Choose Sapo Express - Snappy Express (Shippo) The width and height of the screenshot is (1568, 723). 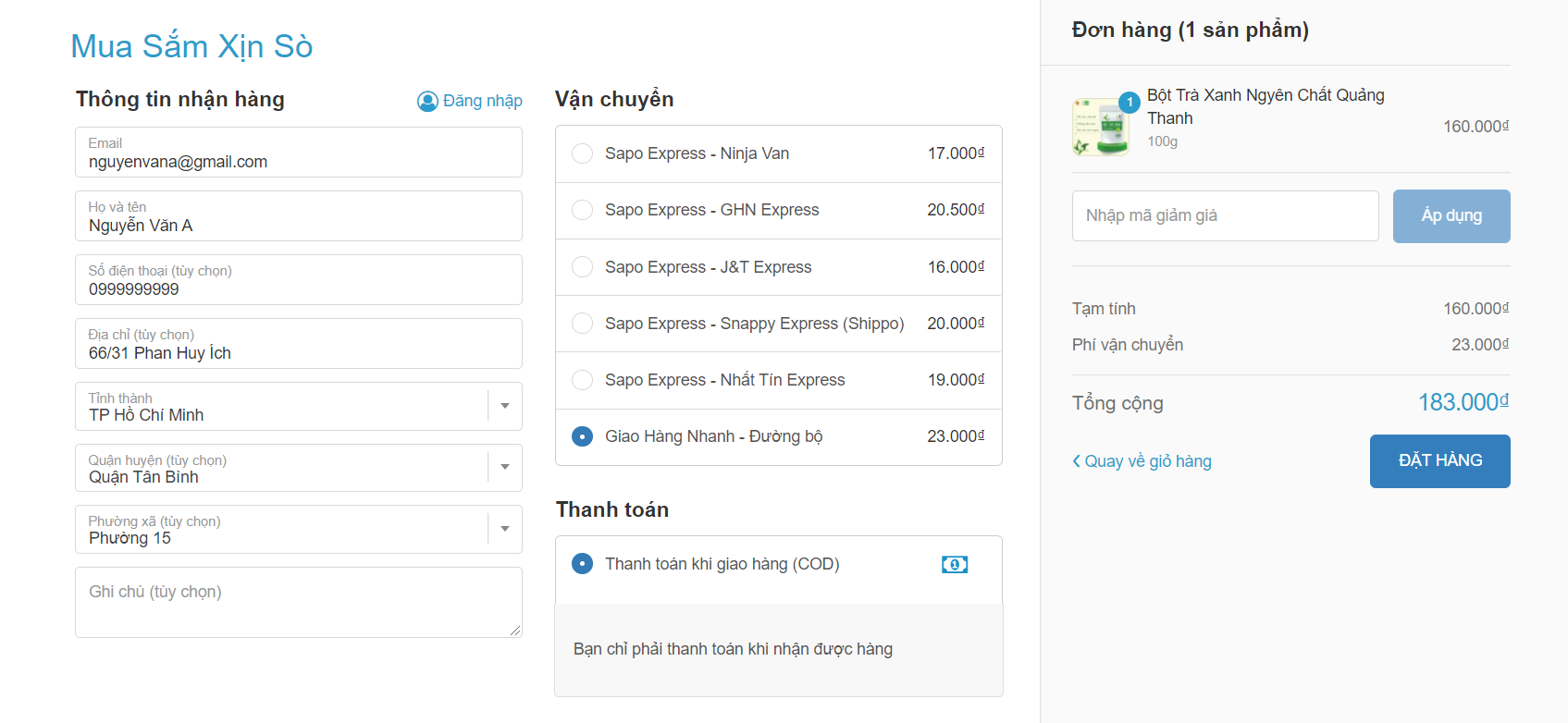[582, 324]
